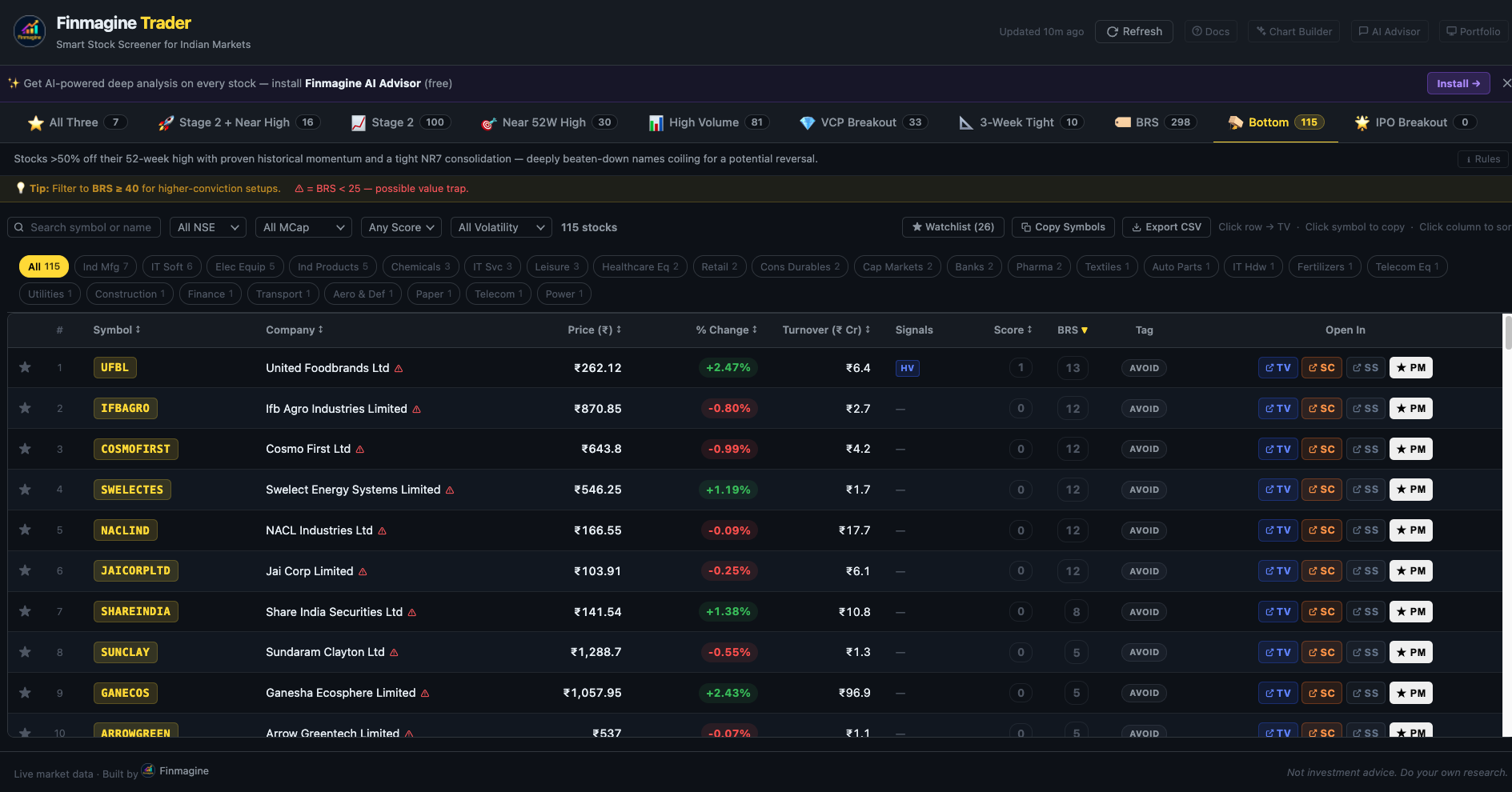The width and height of the screenshot is (1512, 792).
Task: Open SWELECTES in SC link
Action: coord(1321,490)
